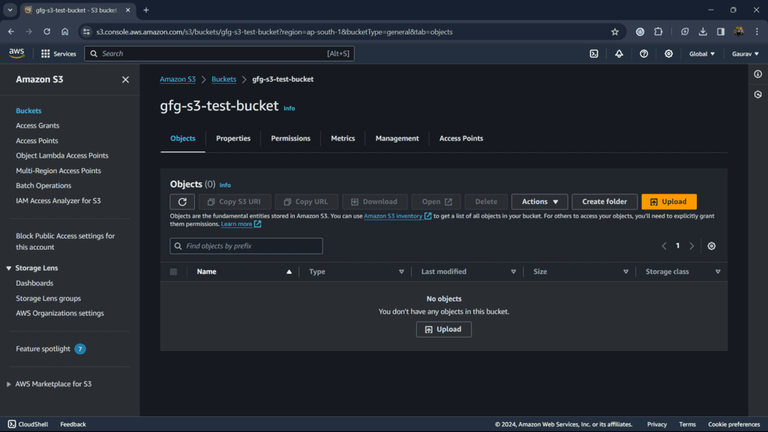Expand AWS Marketplace for S3
This screenshot has width=768, height=432.
coord(9,384)
